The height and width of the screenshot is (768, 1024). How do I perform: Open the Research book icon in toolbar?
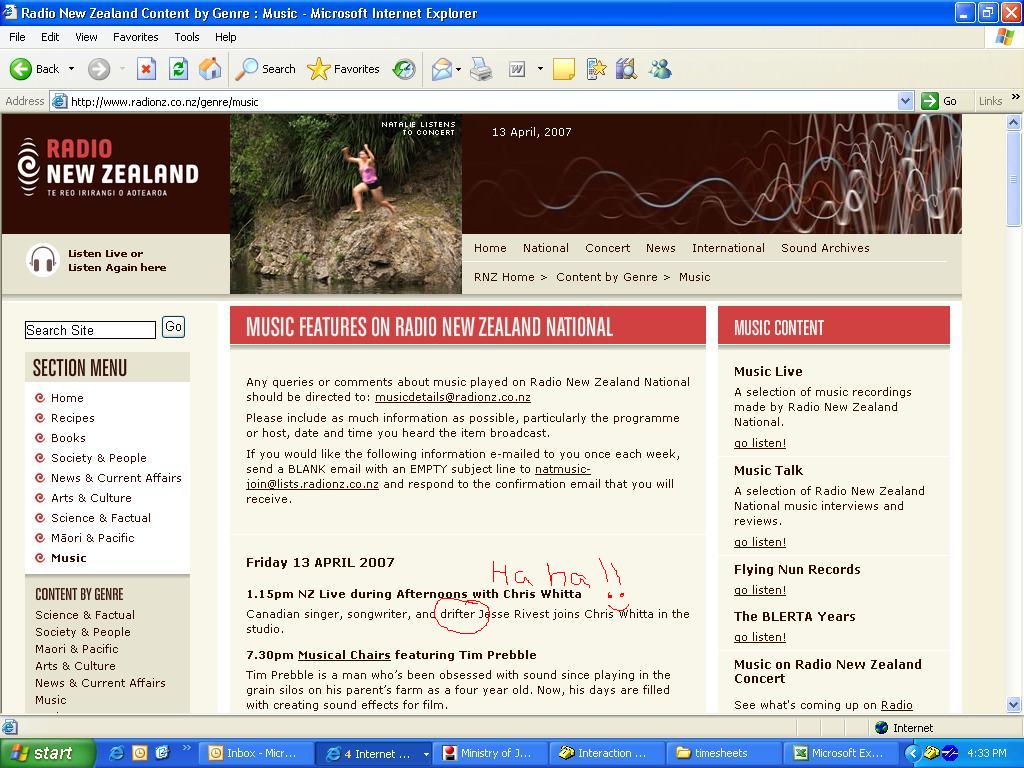627,69
